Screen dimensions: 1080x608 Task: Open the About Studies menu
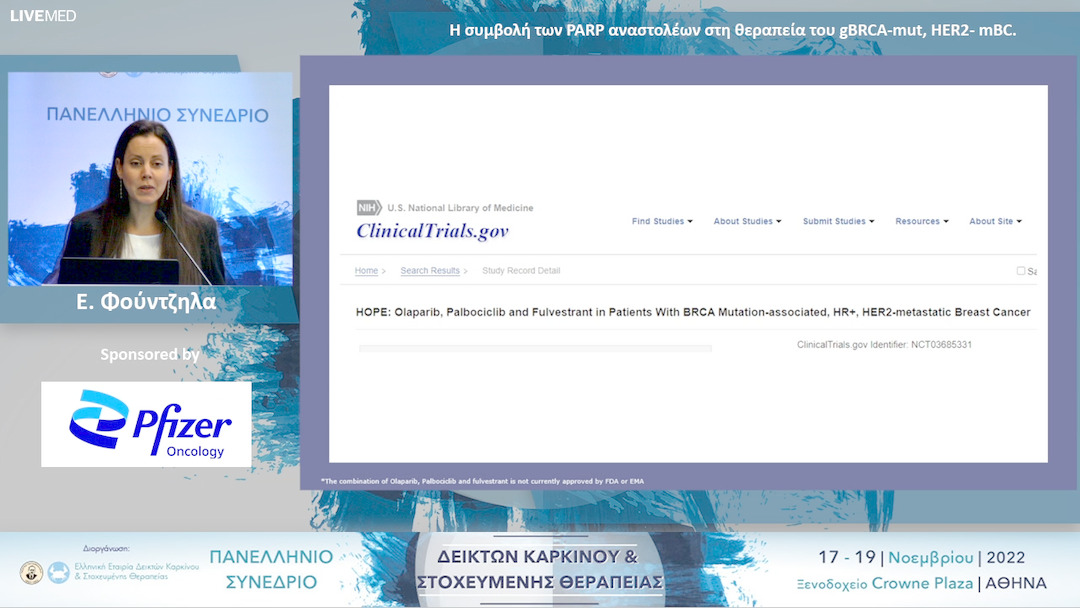coord(746,220)
